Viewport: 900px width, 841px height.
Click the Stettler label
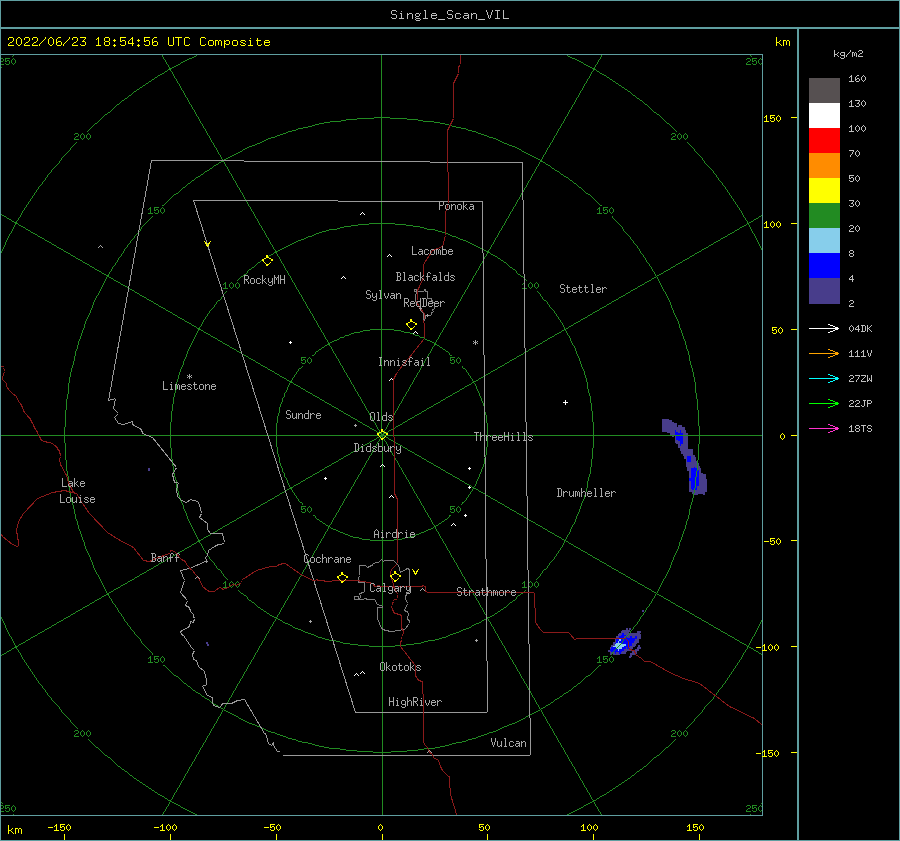click(583, 289)
